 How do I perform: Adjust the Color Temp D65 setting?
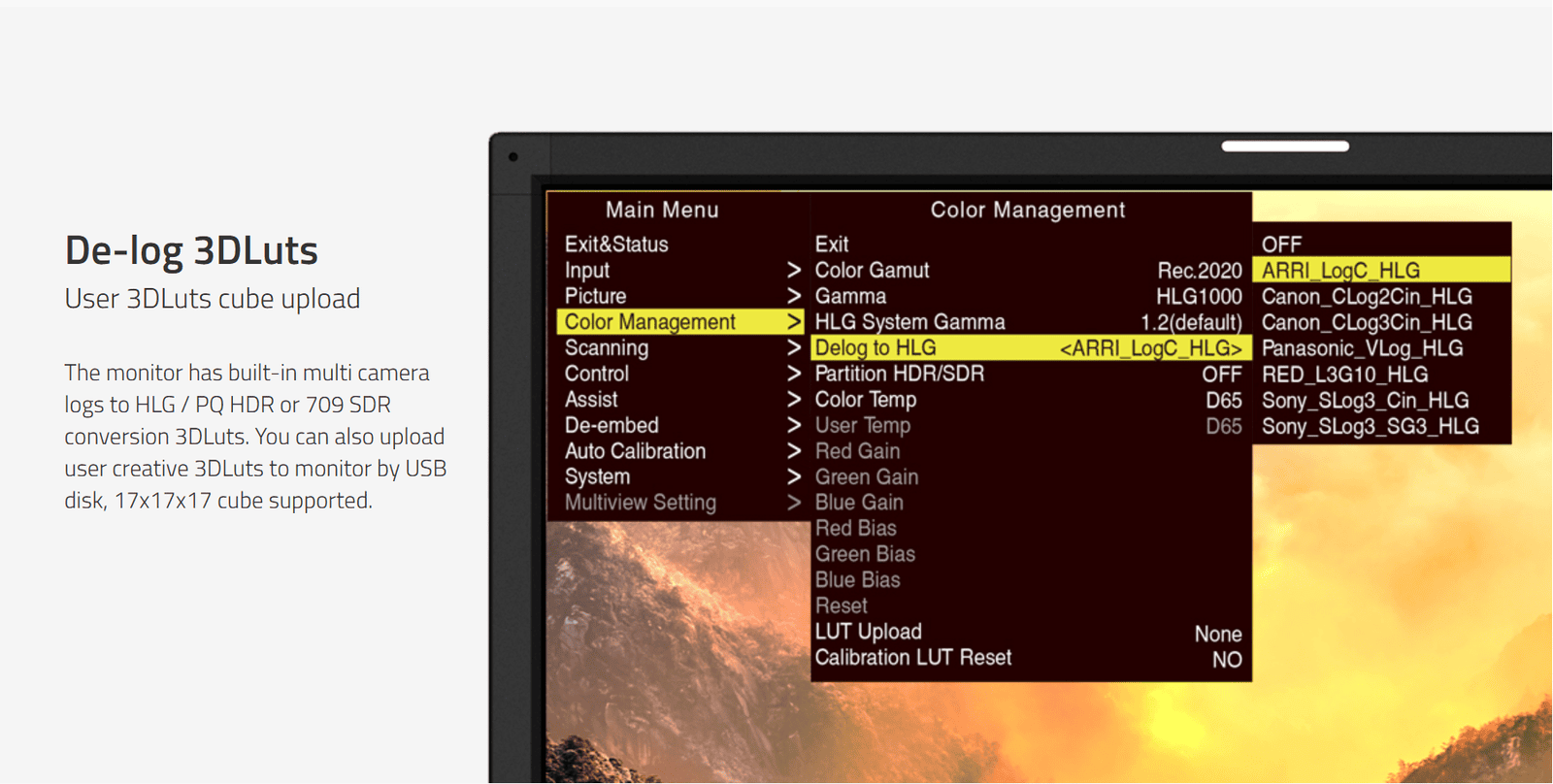pyautogui.click(x=1223, y=400)
